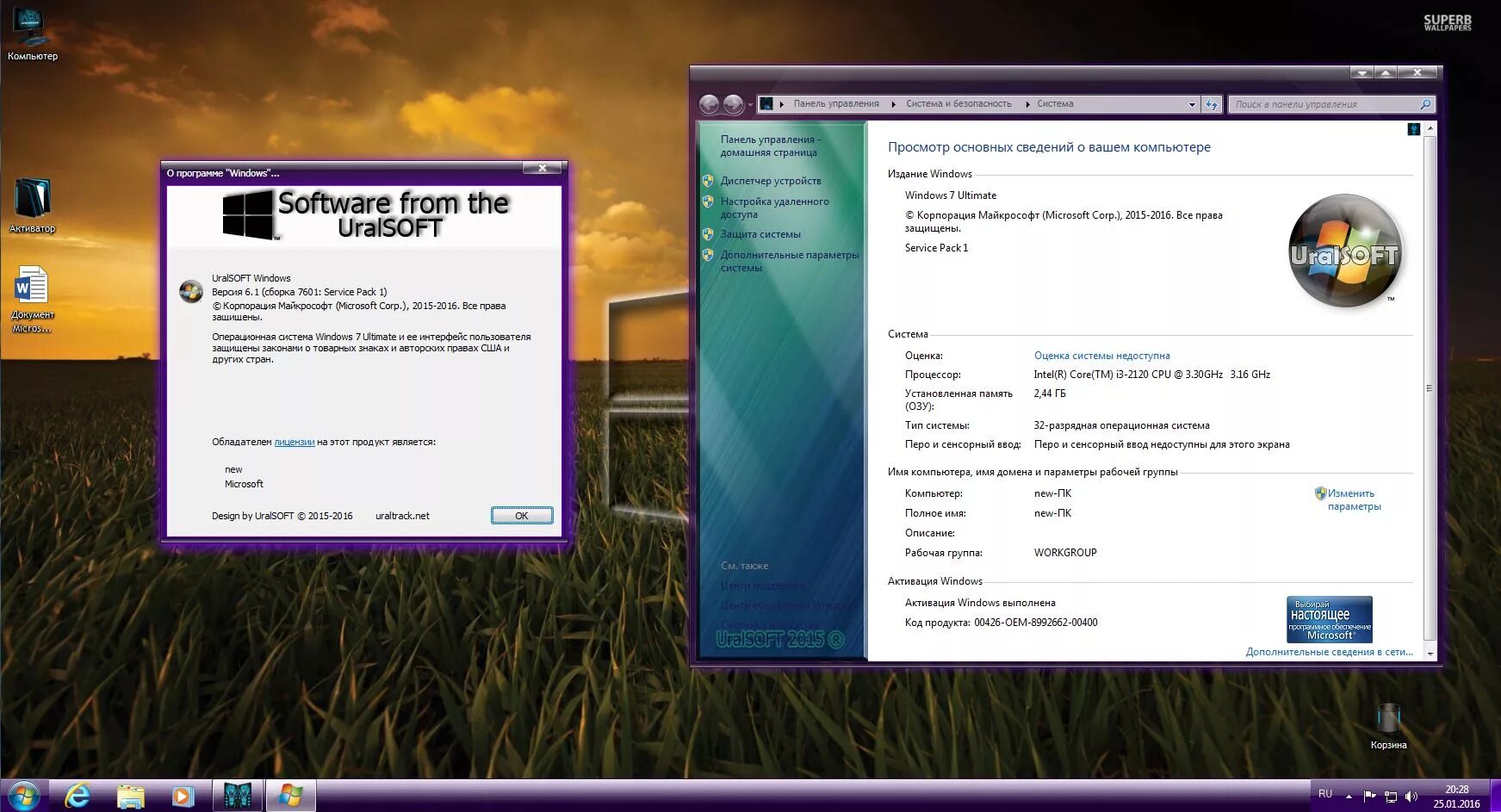Viewport: 1501px width, 812px height.
Task: Select Система и безопасность breadcrumb segment
Action: (958, 104)
